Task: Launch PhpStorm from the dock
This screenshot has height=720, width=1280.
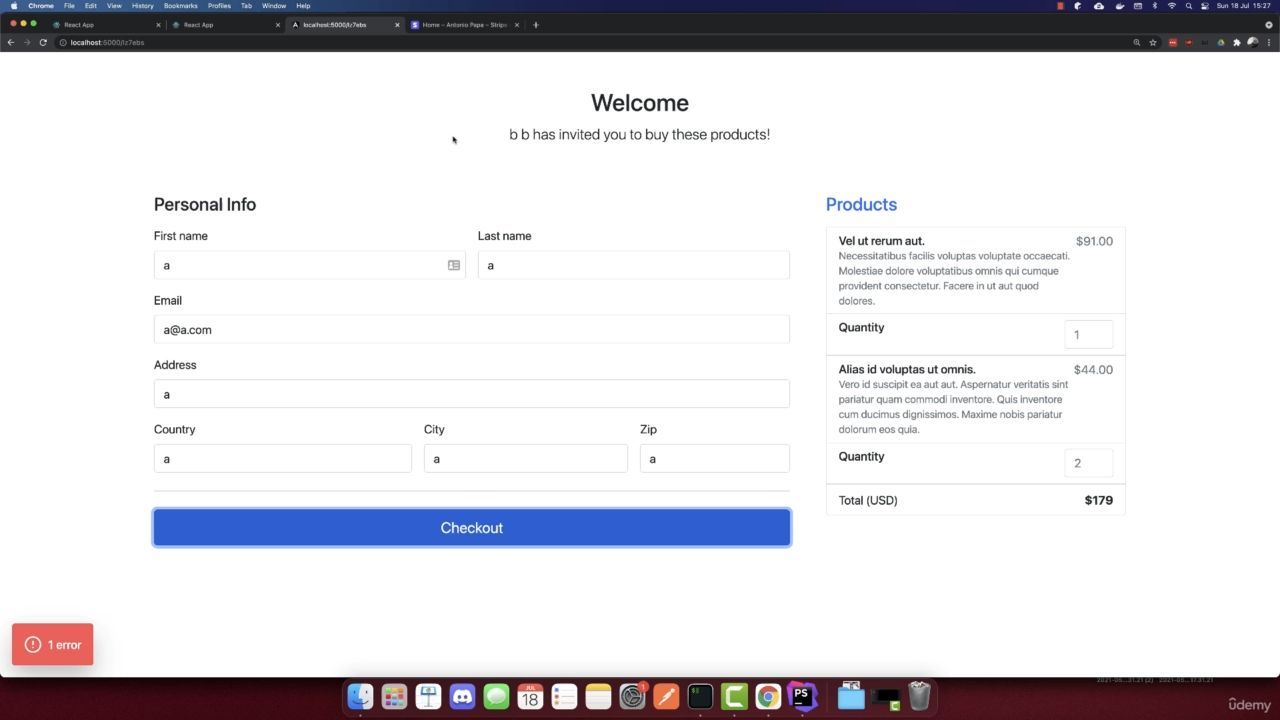Action: pyautogui.click(x=802, y=696)
